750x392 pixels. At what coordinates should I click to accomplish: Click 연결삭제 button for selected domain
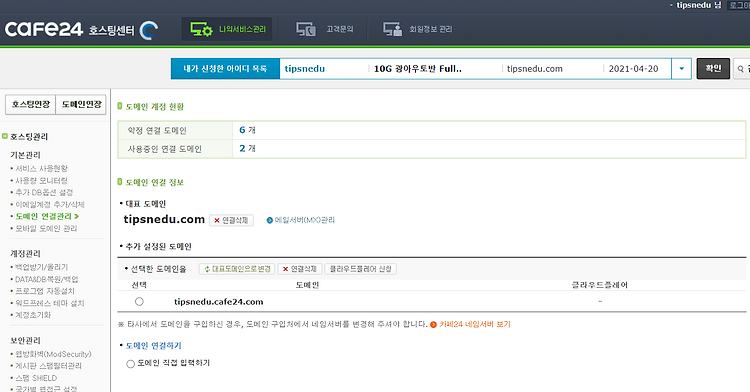[x=299, y=269]
